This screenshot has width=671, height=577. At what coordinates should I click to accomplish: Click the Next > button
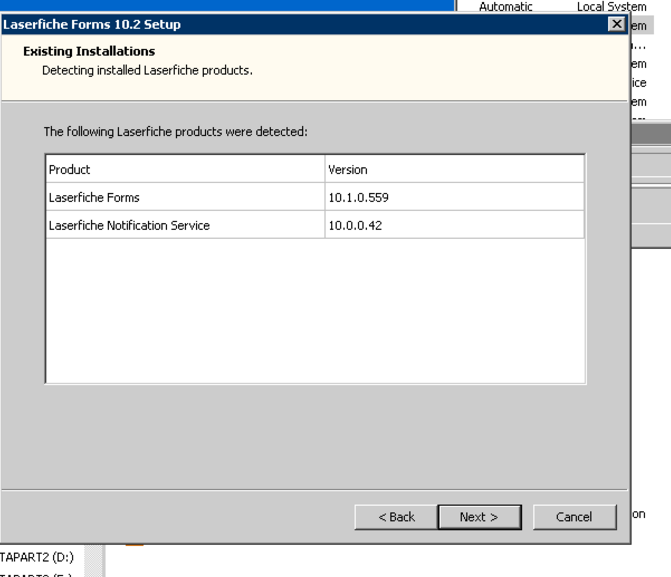pos(479,517)
